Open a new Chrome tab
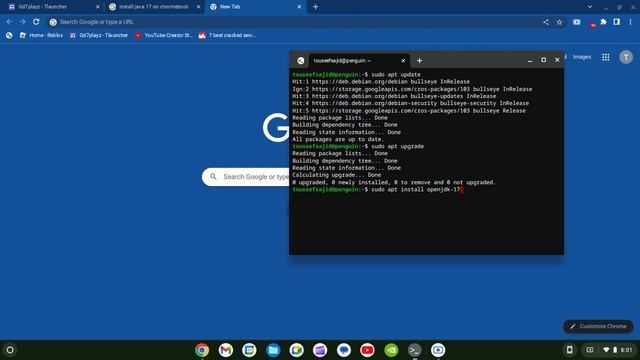The image size is (640, 360). coord(315,7)
